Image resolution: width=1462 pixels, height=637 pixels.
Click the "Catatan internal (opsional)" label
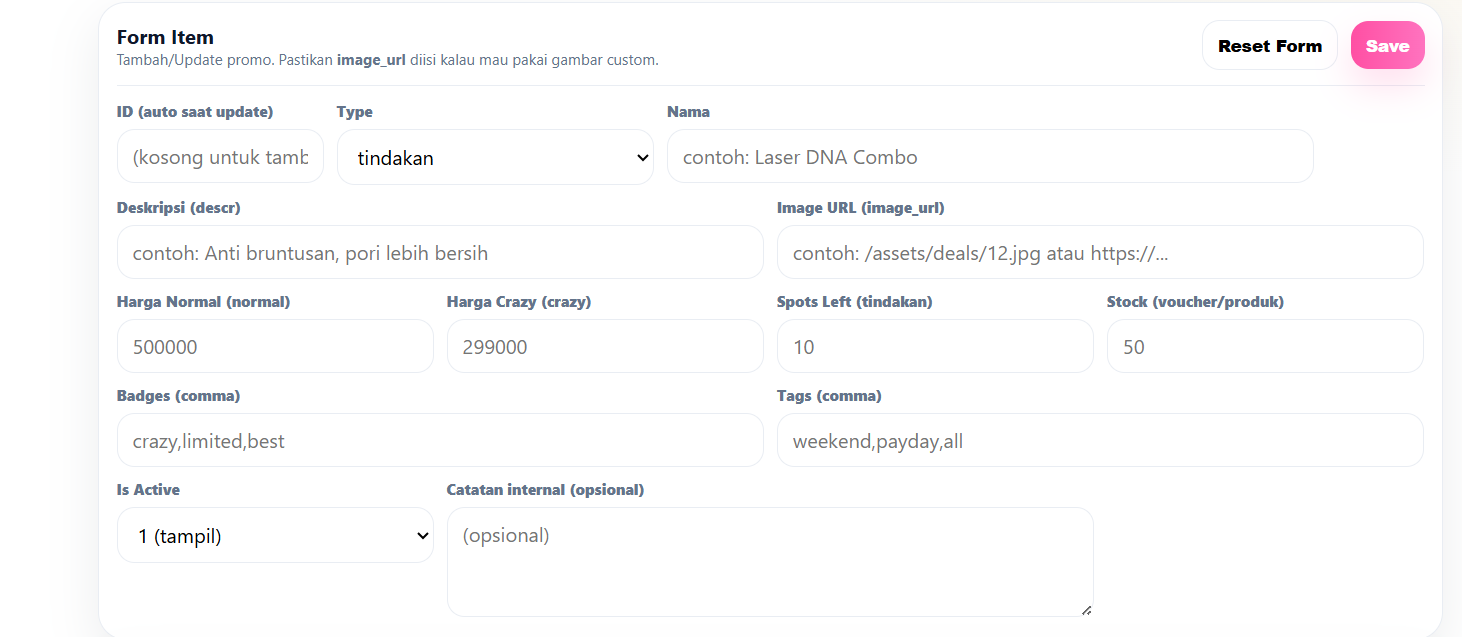tap(545, 490)
